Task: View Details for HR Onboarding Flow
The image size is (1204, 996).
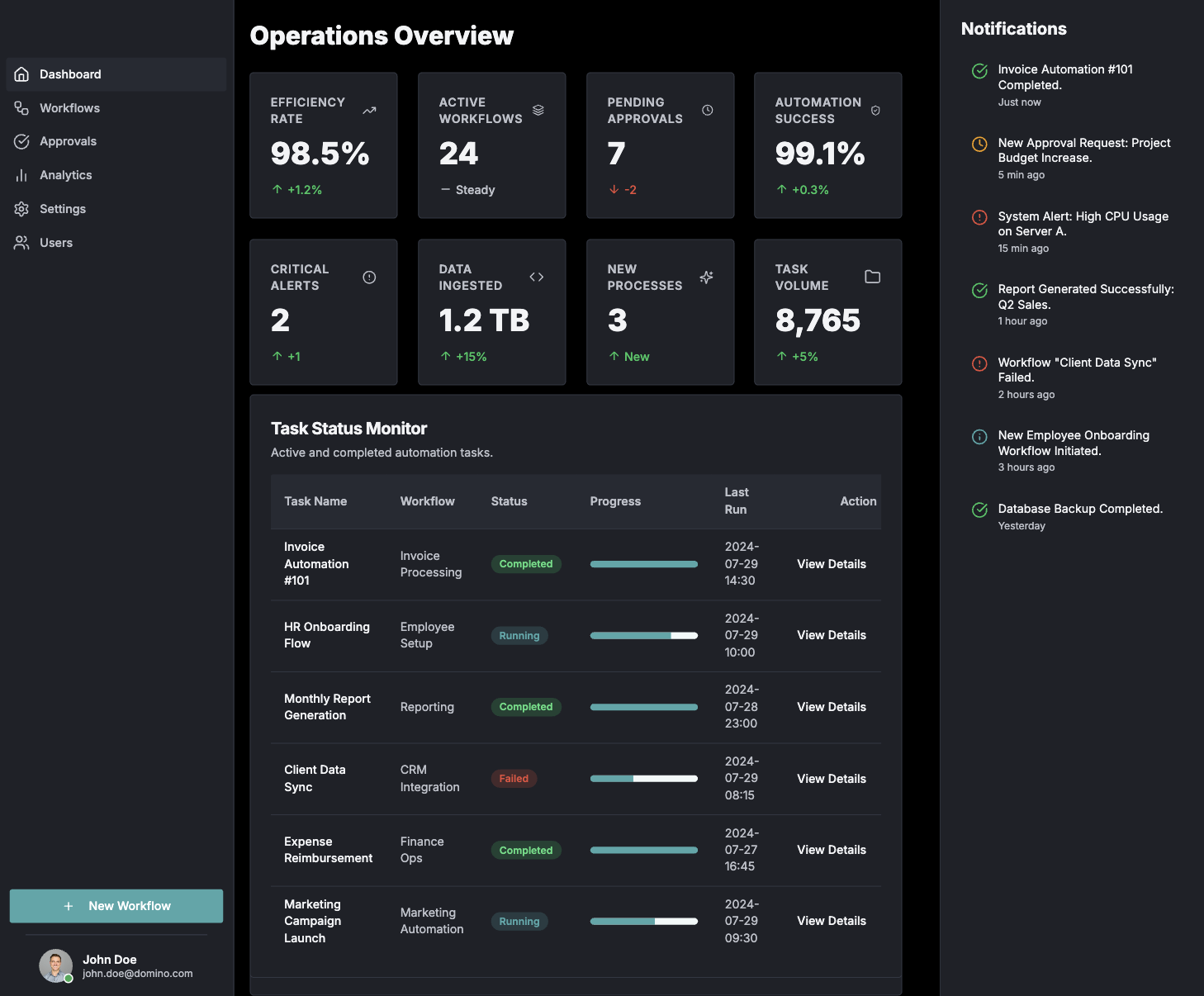Action: [x=831, y=635]
